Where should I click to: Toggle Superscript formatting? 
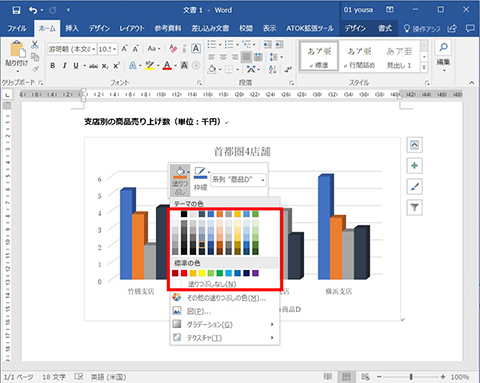[x=116, y=66]
